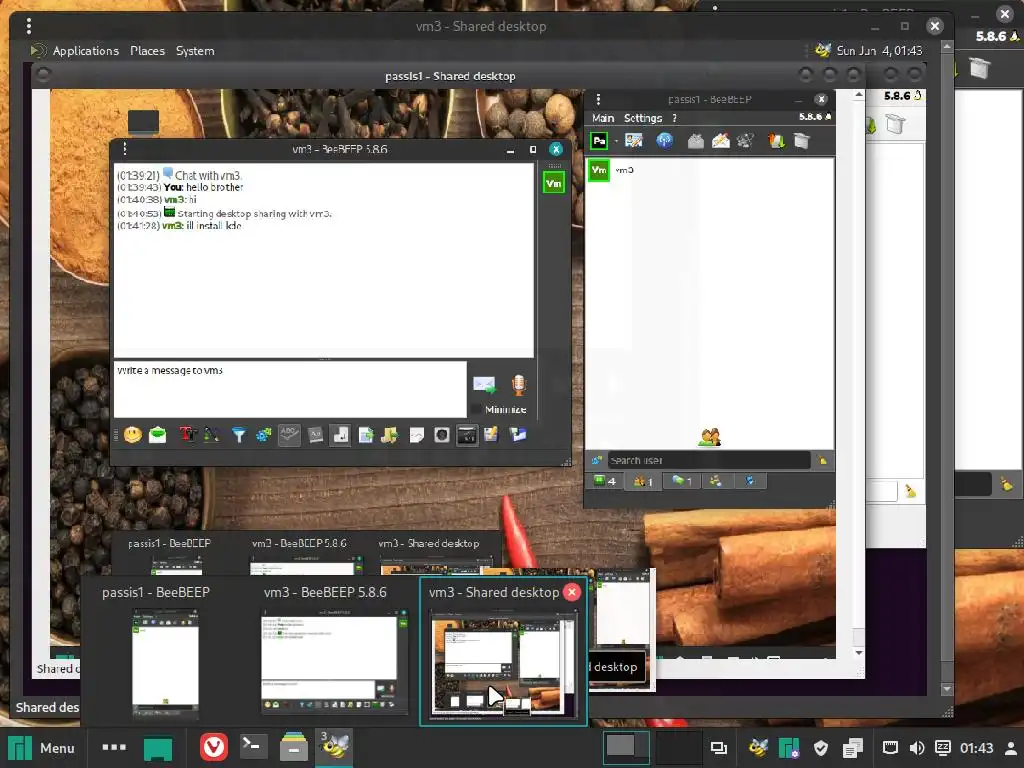The height and width of the screenshot is (768, 1024).
Task: Click the Pa user status avatar button
Action: [x=599, y=140]
